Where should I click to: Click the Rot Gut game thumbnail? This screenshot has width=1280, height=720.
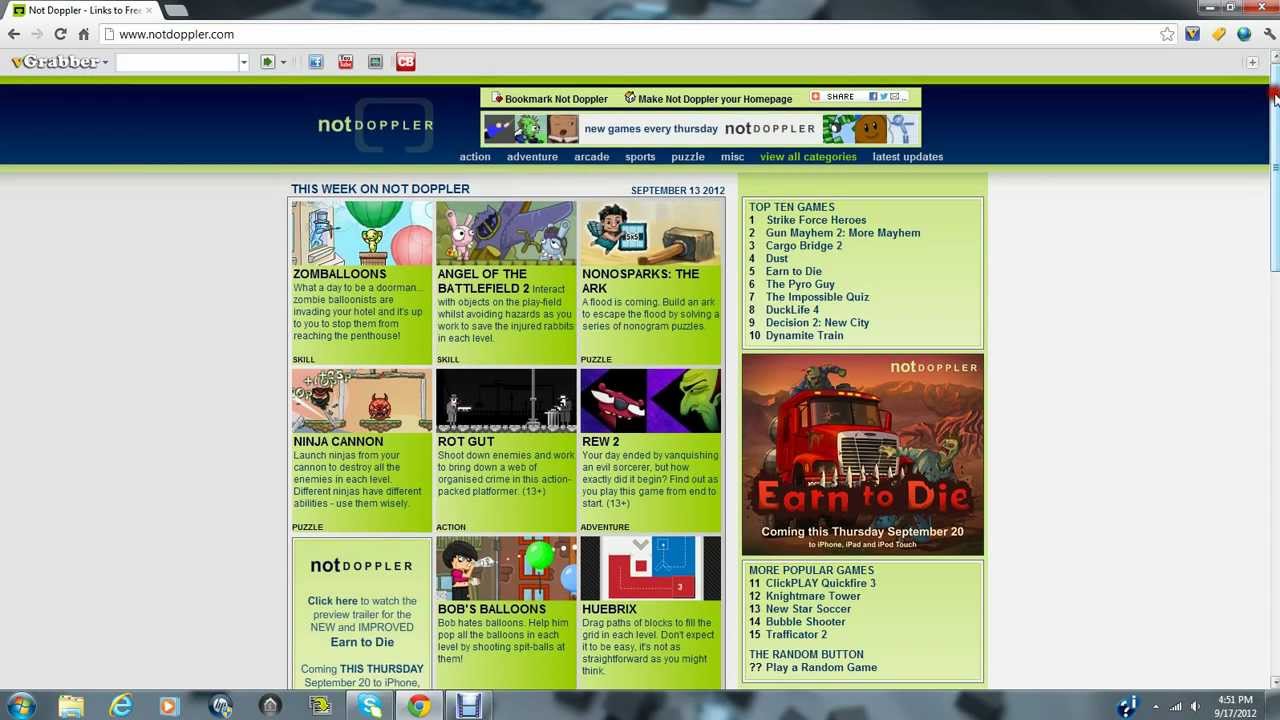pos(506,401)
